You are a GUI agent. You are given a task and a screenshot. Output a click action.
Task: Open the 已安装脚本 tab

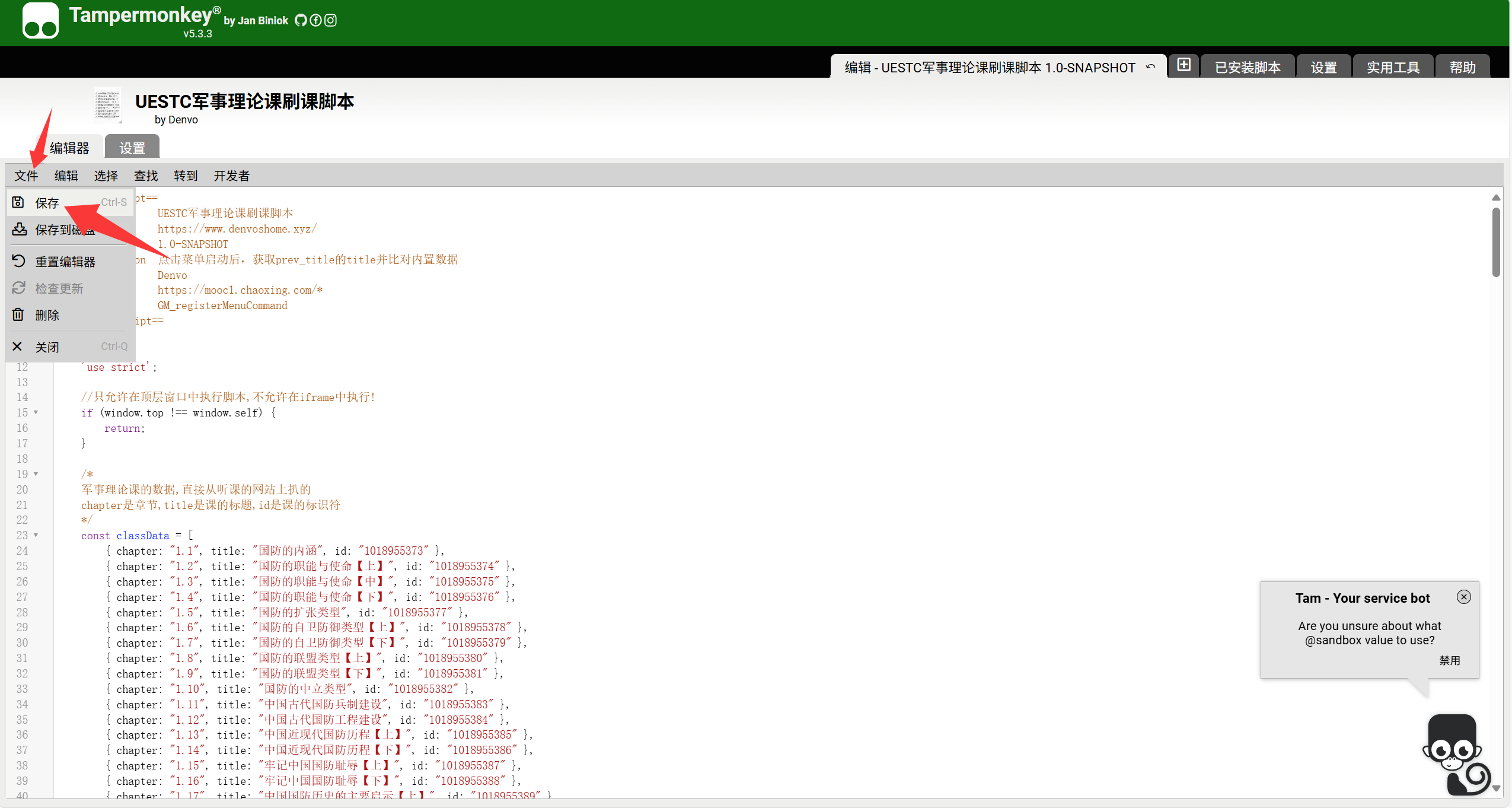[1248, 68]
